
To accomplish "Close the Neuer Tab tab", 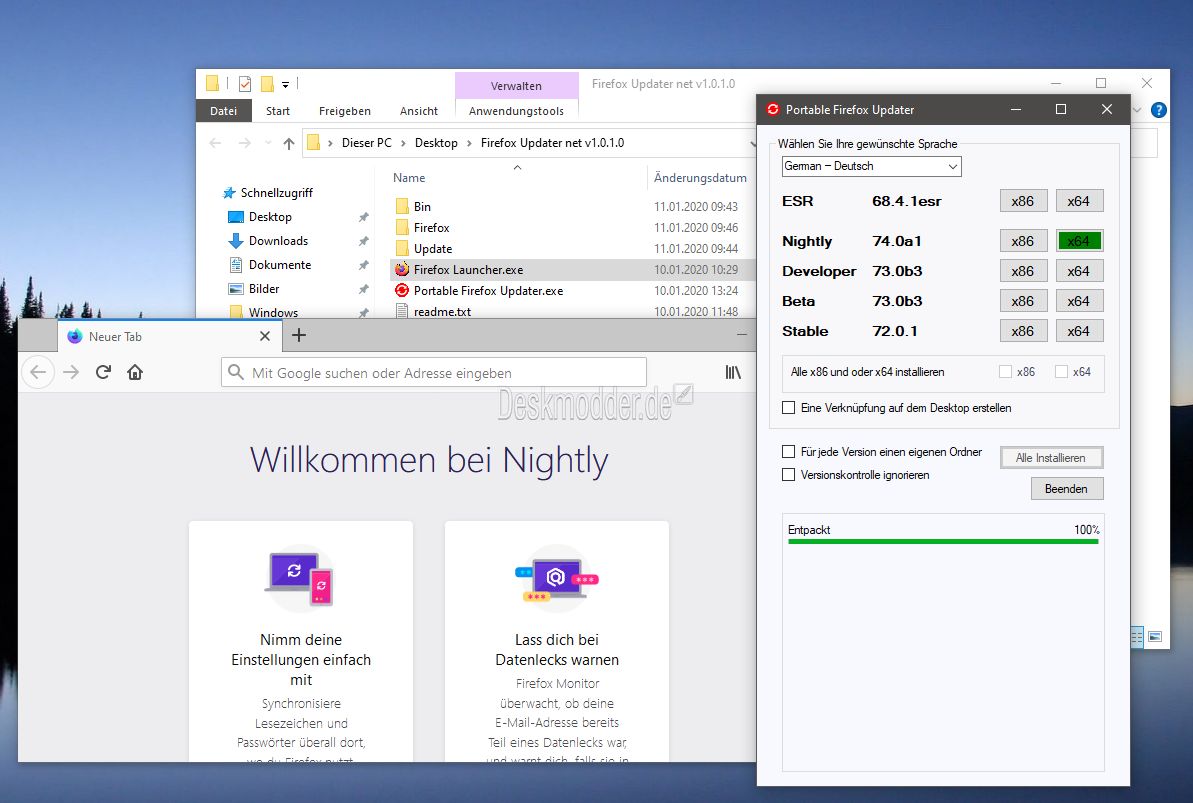I will (265, 336).
